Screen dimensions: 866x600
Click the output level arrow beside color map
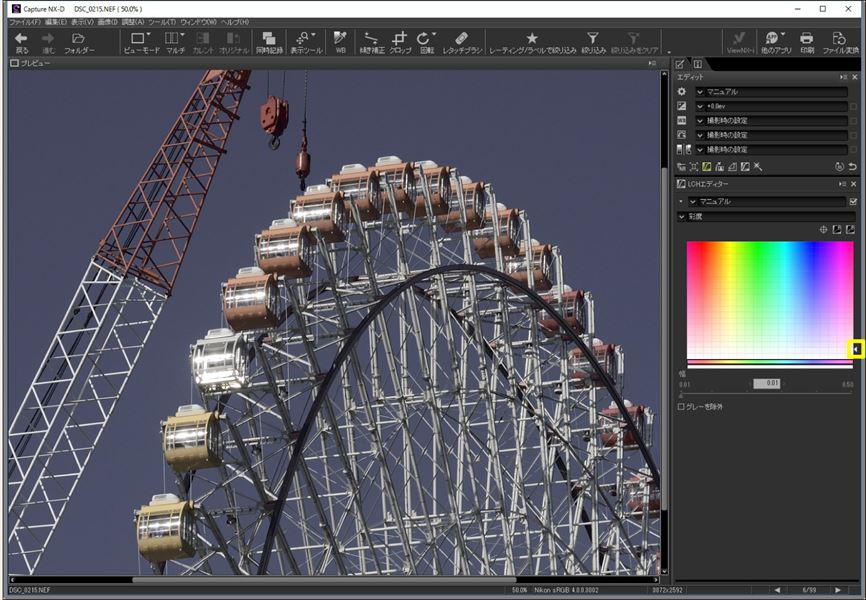point(857,349)
